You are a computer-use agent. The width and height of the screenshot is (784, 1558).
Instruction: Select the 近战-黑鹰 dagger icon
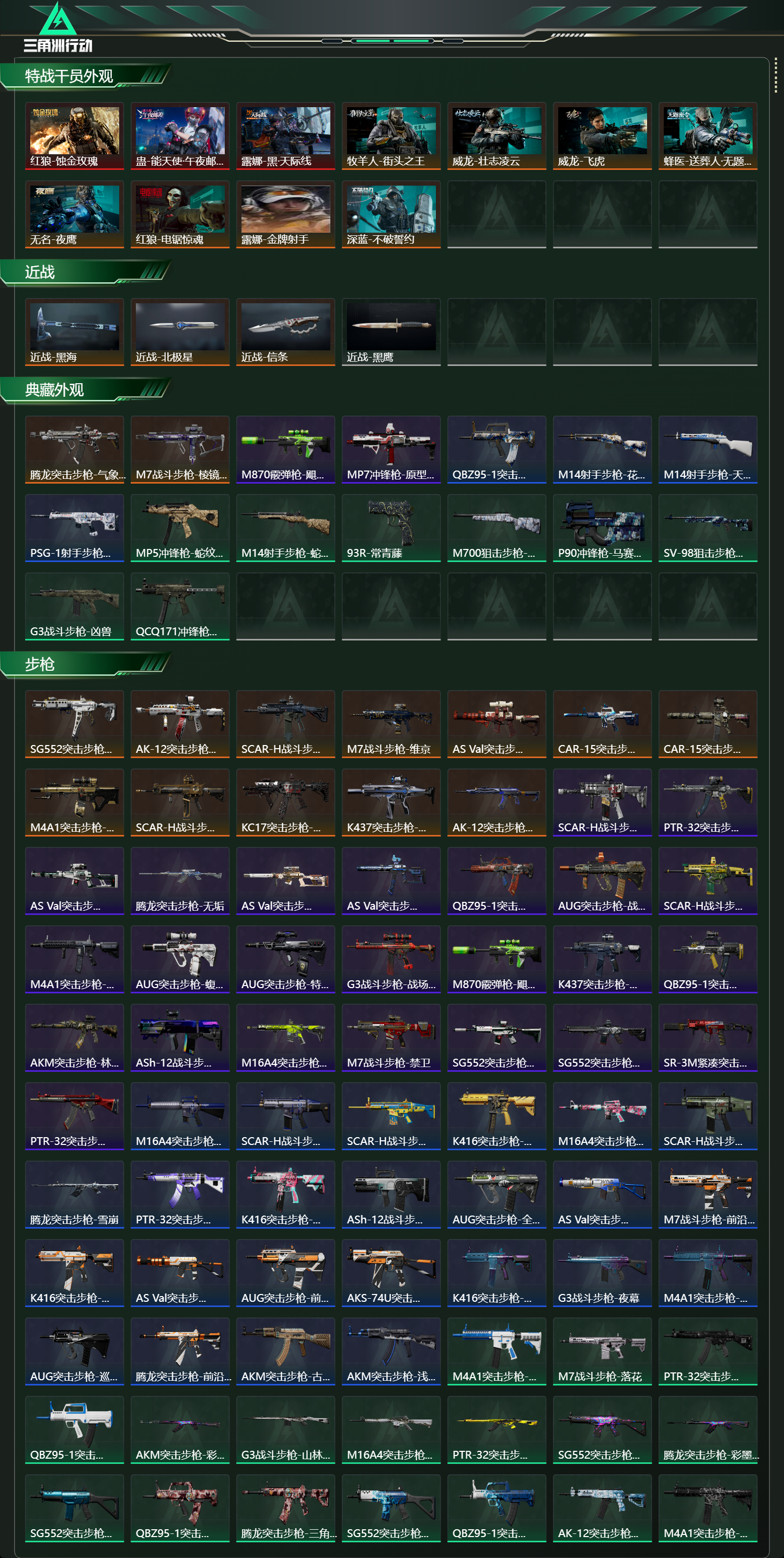(391, 332)
